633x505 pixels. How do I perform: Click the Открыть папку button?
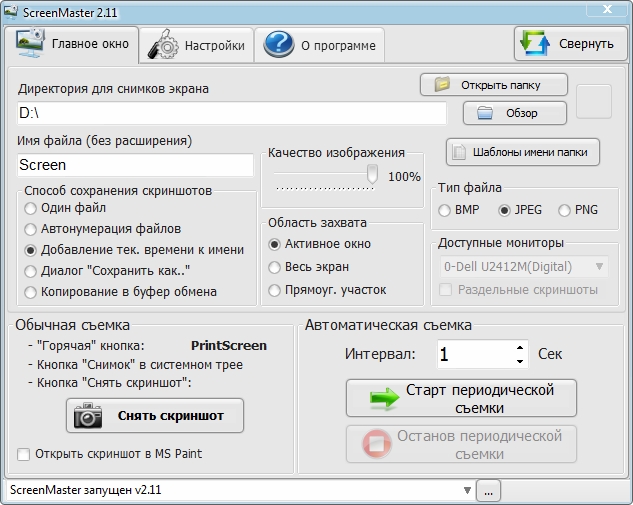coord(494,85)
